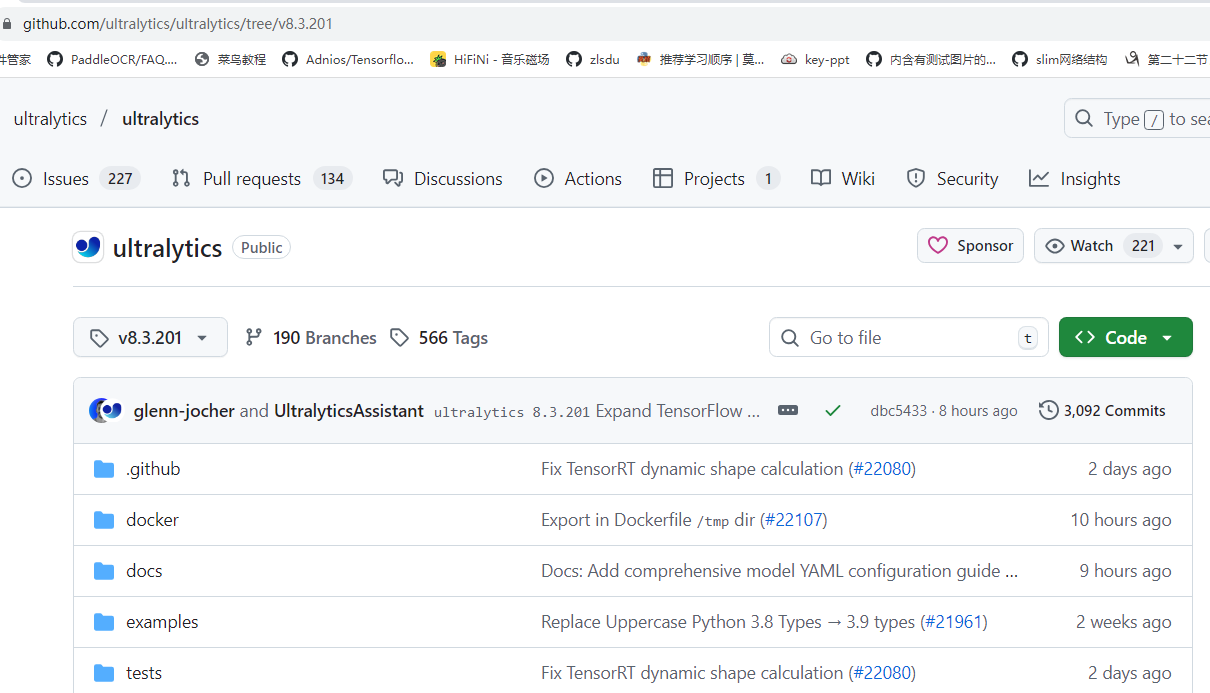Click the lock icon in address bar
The image size is (1210, 693).
7,23
